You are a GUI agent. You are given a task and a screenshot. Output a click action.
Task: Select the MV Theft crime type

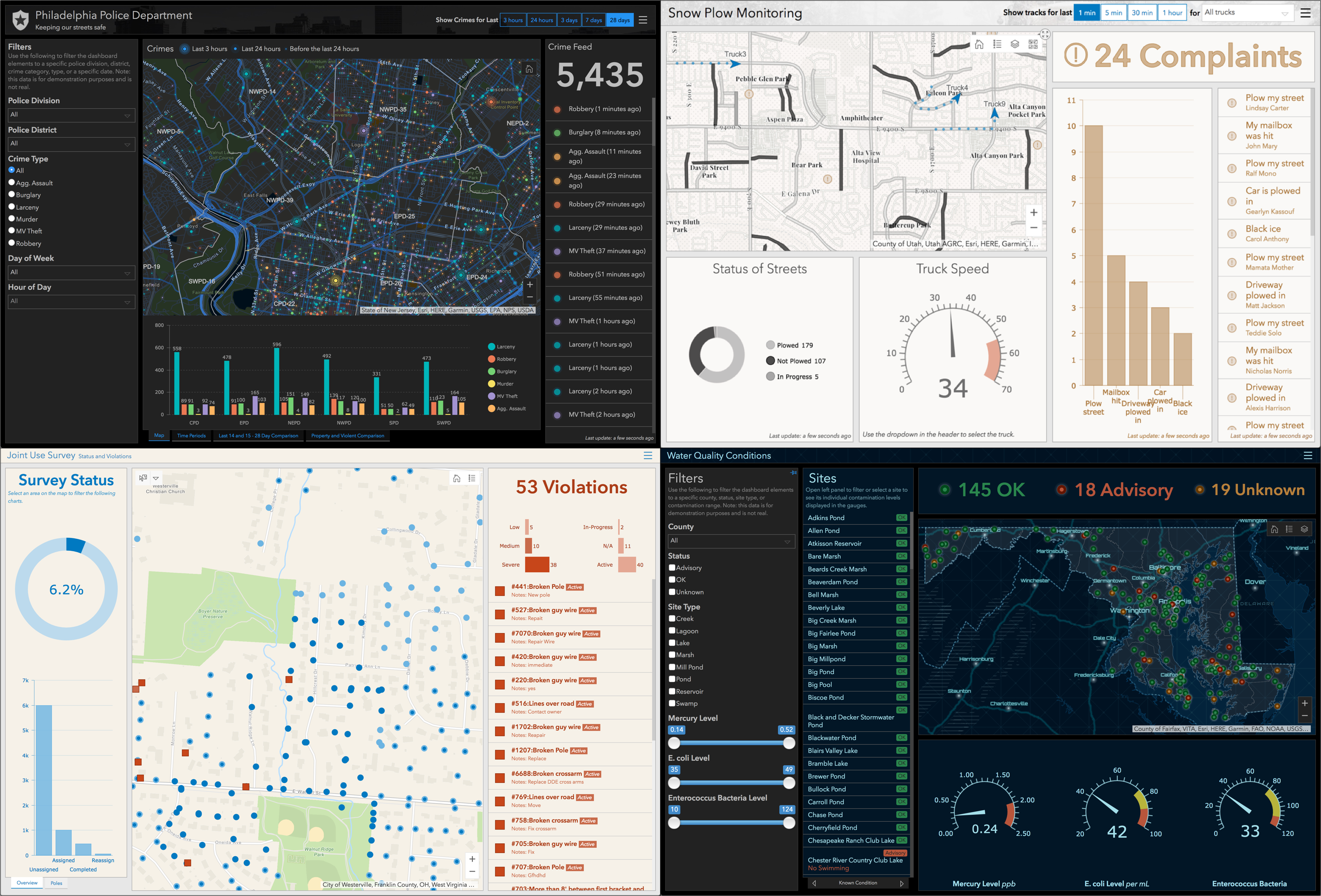[x=11, y=231]
